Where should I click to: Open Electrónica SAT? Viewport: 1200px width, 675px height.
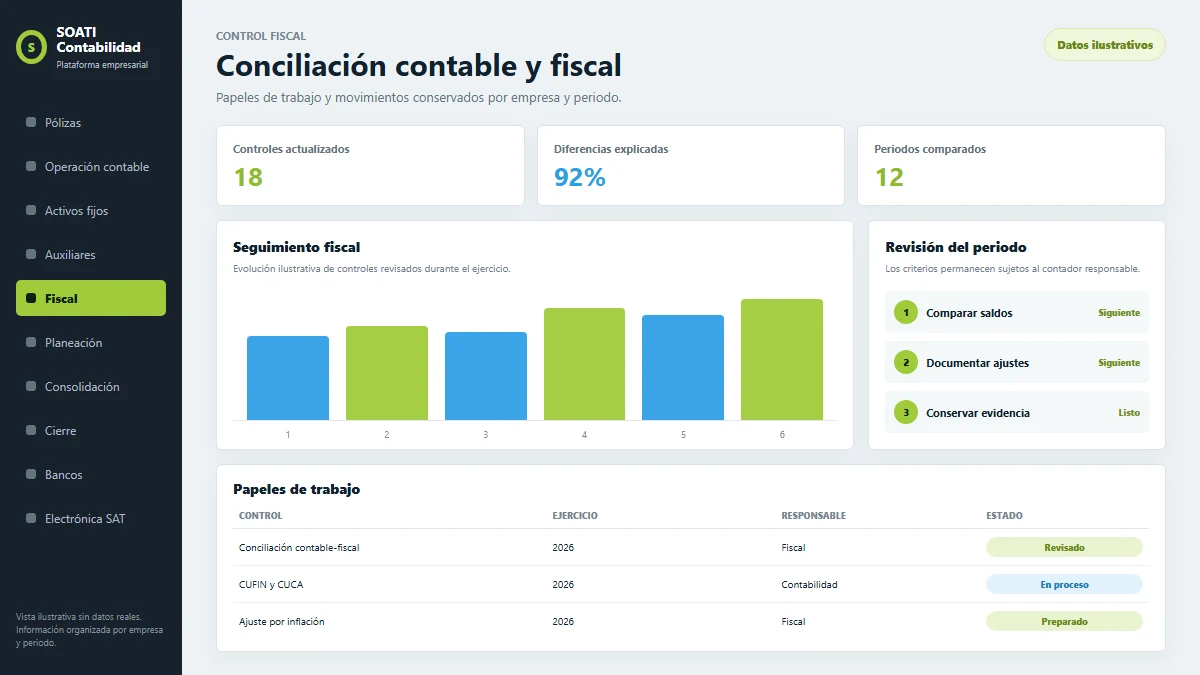(91, 518)
